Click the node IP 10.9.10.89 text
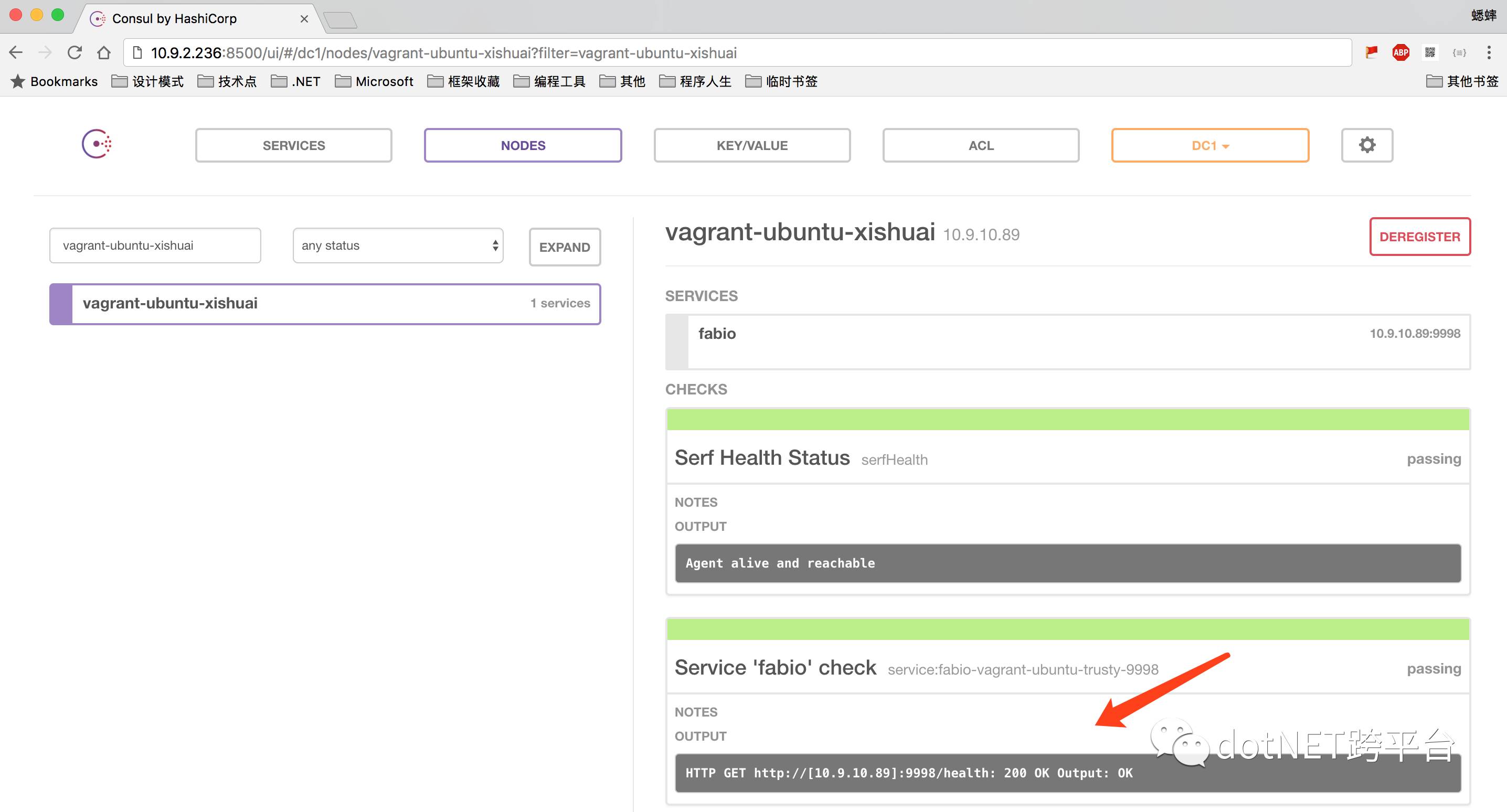Screen dimensions: 1507x812 [981, 234]
